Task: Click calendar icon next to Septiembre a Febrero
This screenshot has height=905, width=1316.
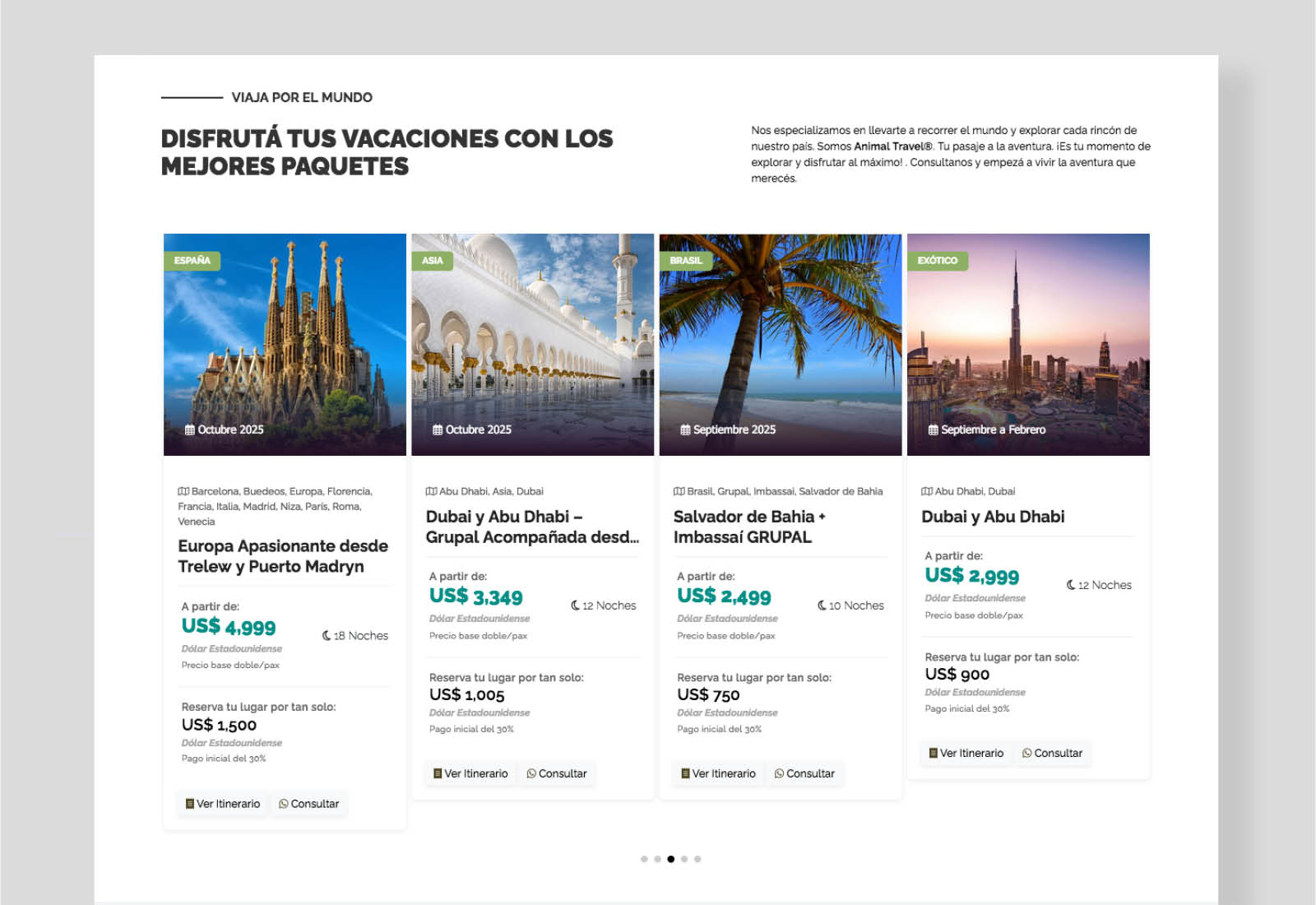Action: pos(933,429)
